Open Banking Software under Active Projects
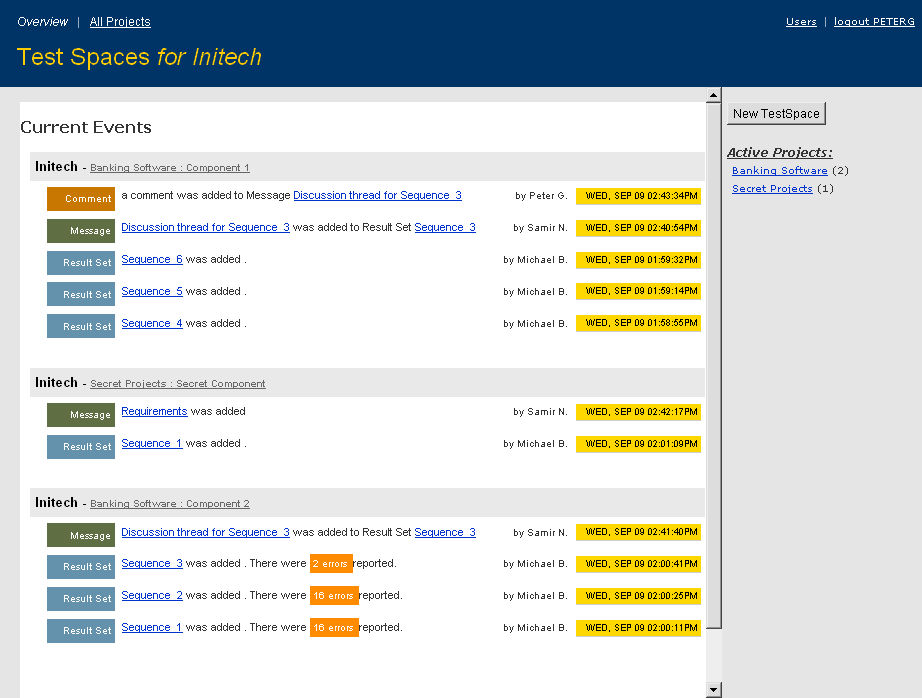Viewport: 922px width, 698px height. 779,171
